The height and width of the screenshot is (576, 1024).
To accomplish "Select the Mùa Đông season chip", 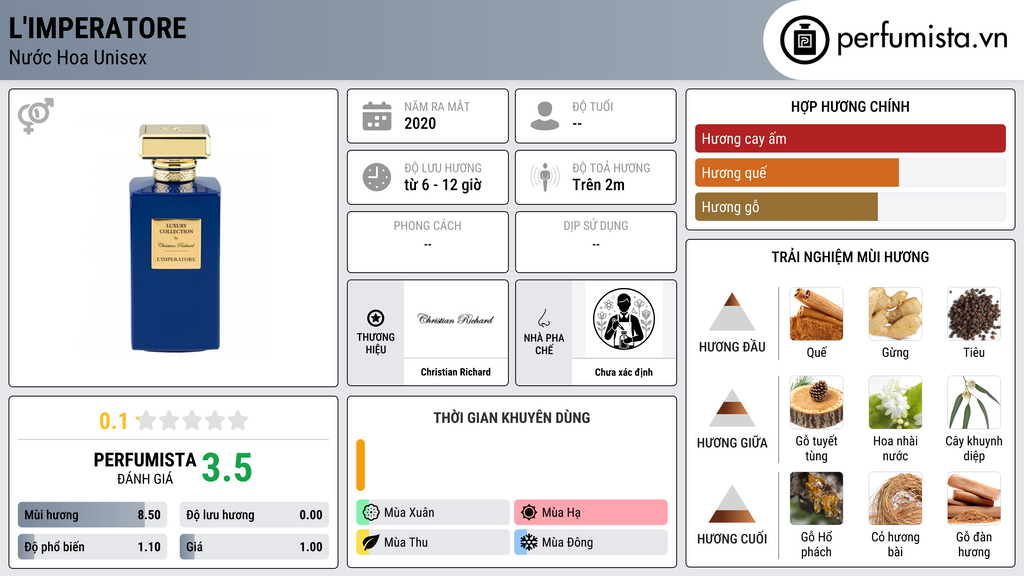I will (x=590, y=542).
